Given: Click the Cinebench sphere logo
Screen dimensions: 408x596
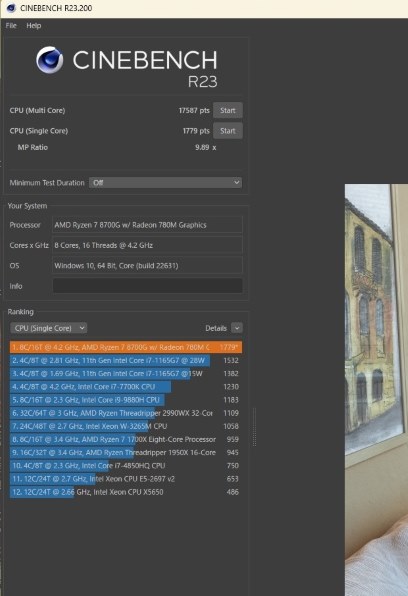Looking at the screenshot, I should (49, 60).
